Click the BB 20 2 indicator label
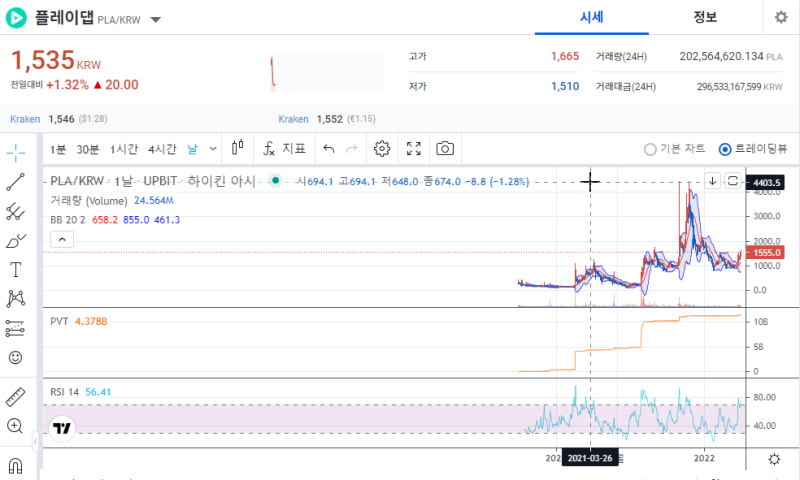800x480 pixels. pyautogui.click(x=68, y=220)
